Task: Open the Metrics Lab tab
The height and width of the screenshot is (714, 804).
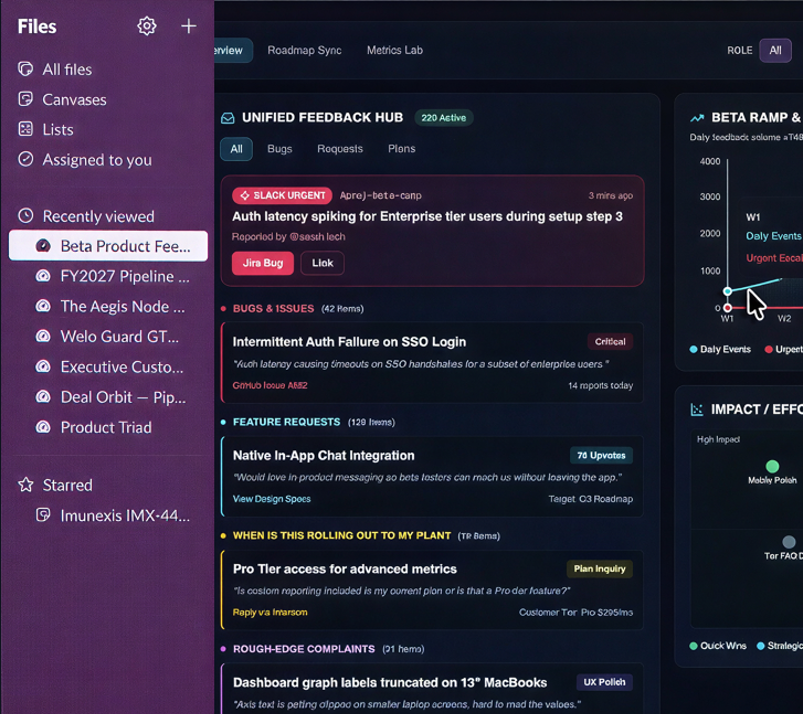Action: pos(395,50)
